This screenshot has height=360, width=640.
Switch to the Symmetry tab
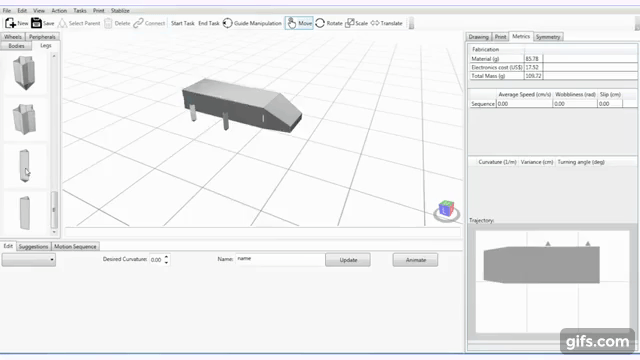pyautogui.click(x=548, y=37)
